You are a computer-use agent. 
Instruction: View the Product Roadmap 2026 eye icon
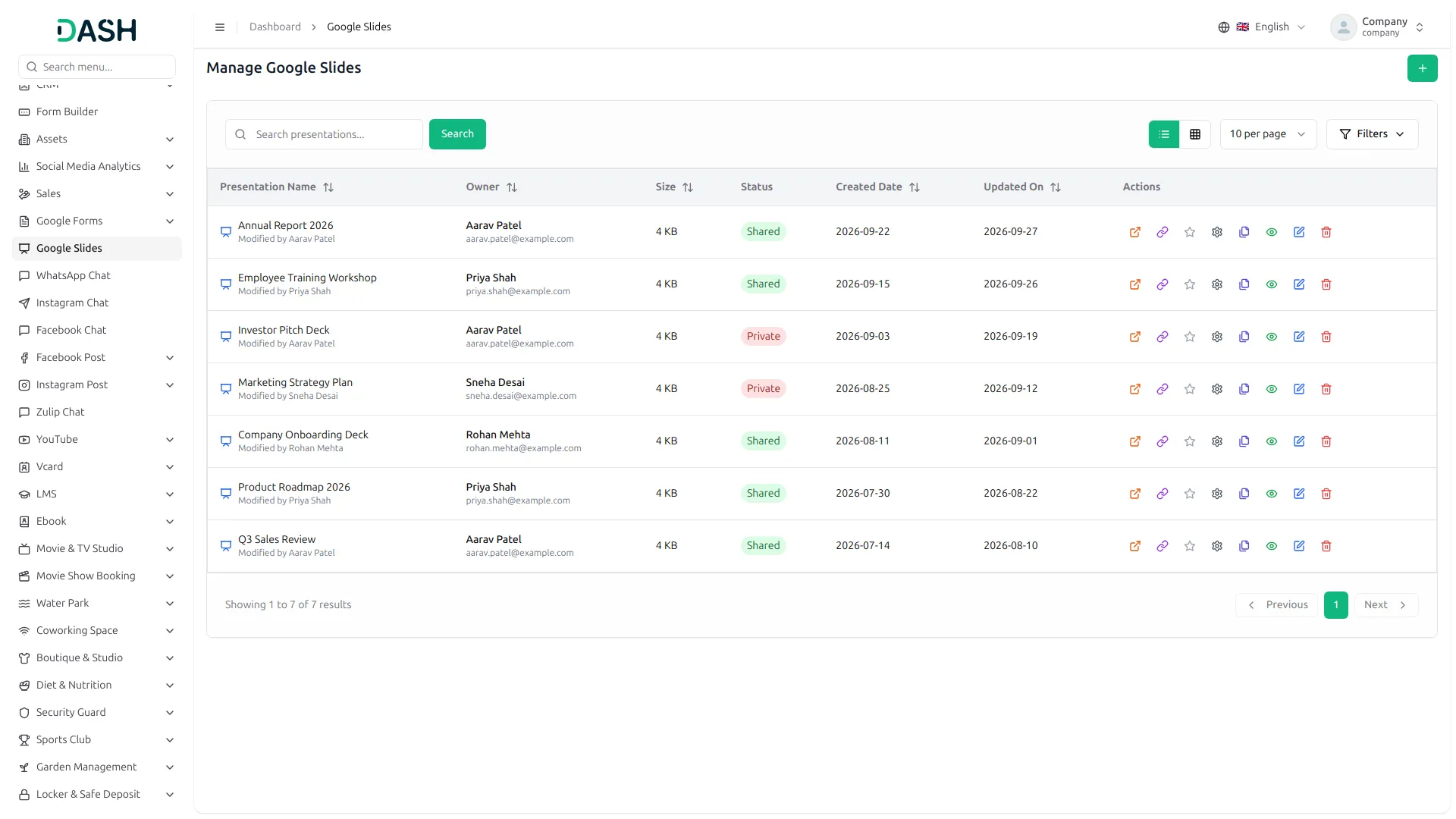coord(1271,494)
